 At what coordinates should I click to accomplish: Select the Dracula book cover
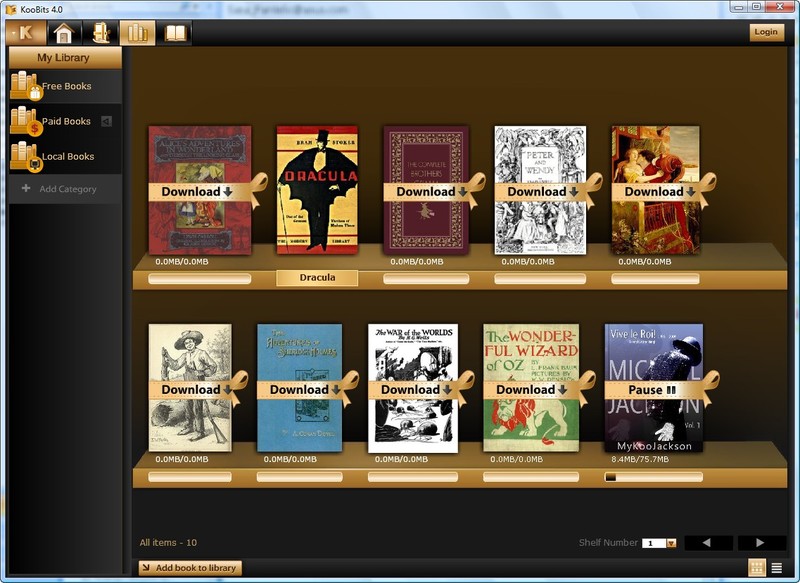point(317,190)
